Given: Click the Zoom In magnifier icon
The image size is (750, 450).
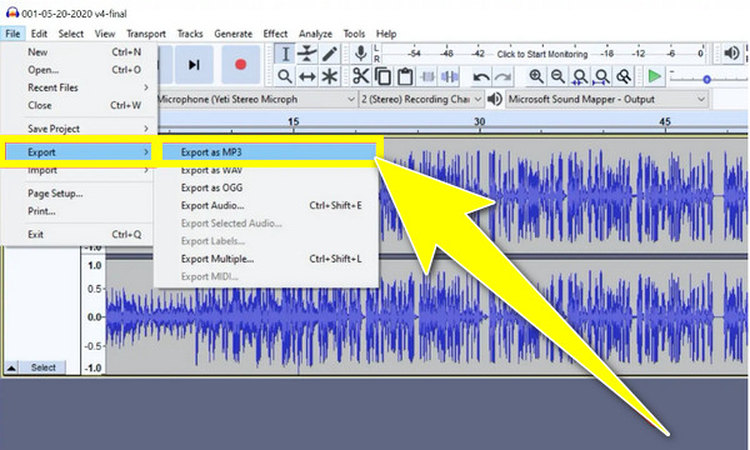Looking at the screenshot, I should pyautogui.click(x=536, y=76).
